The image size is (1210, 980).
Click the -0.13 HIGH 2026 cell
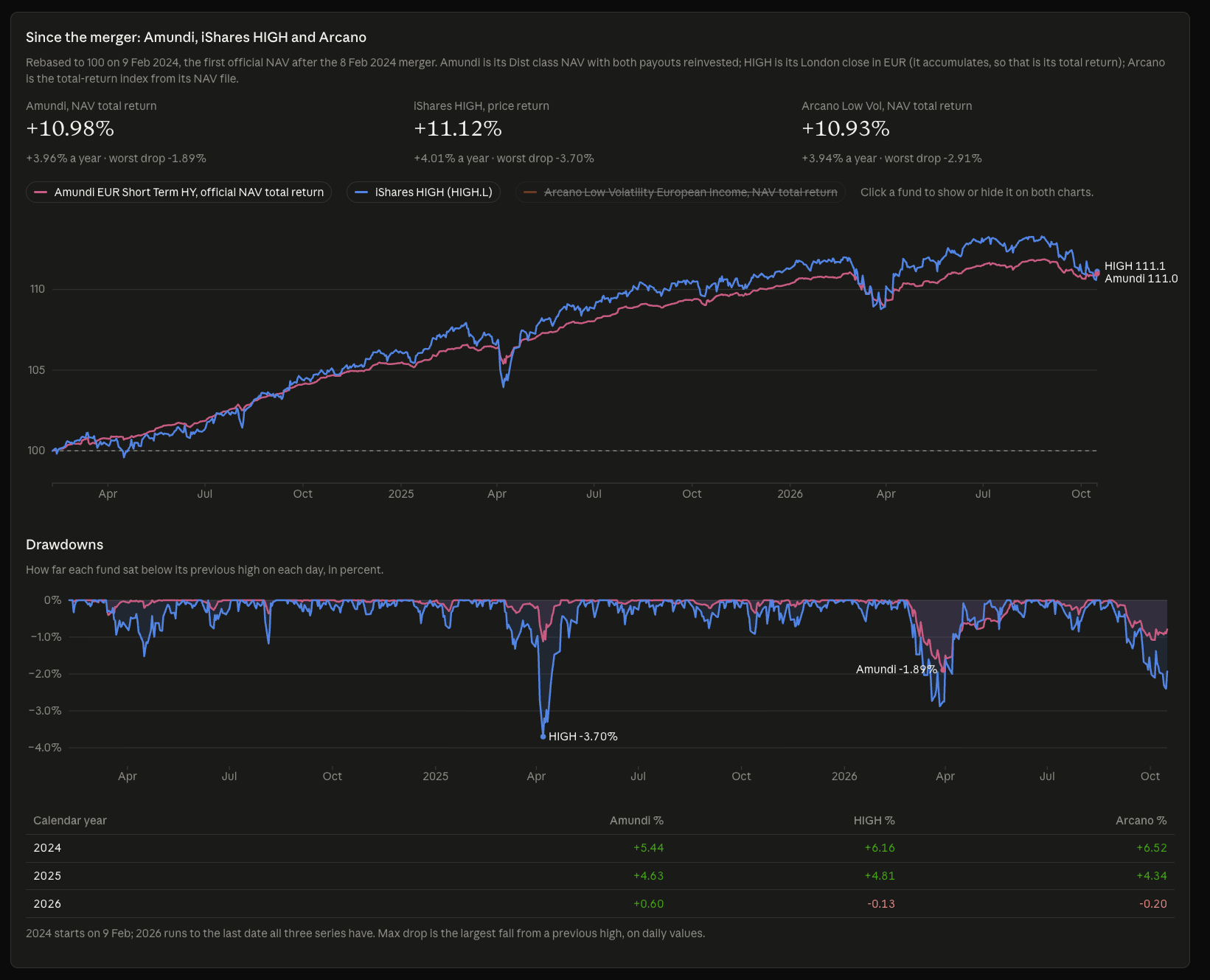click(x=881, y=904)
